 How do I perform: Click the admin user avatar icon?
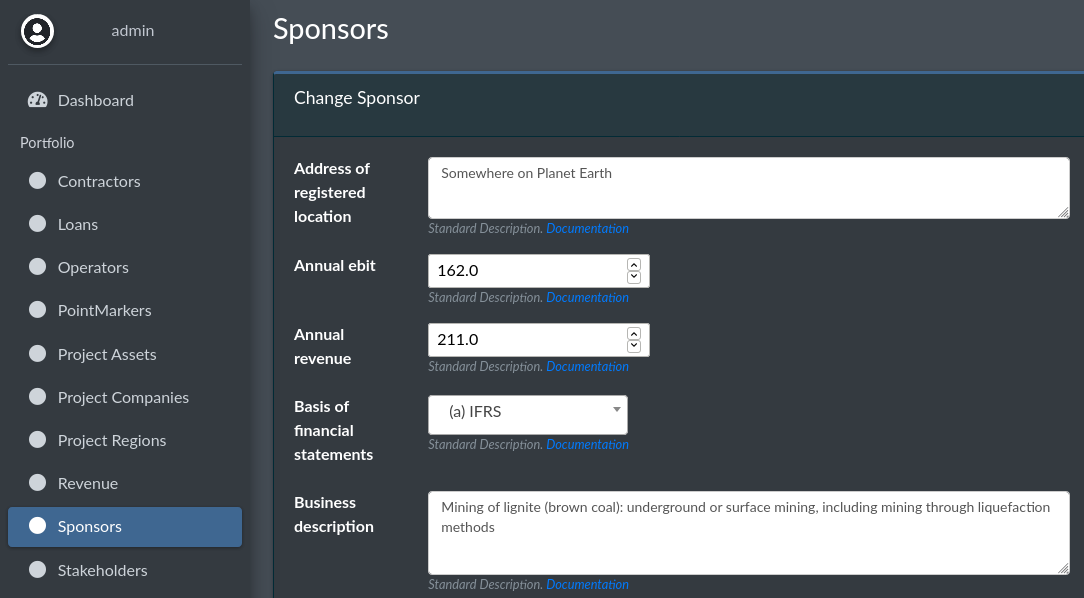point(38,31)
